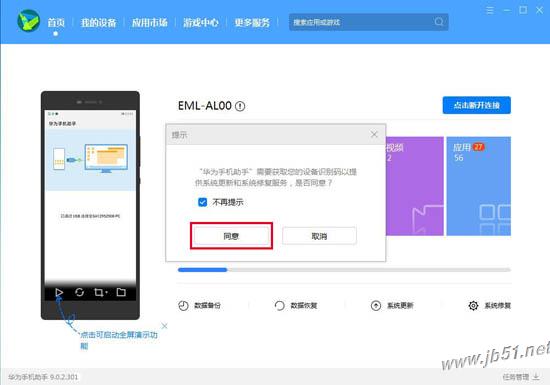This screenshot has width=550, height=385.
Task: Open the screenshot folder icon under phone
Action: click(x=121, y=292)
